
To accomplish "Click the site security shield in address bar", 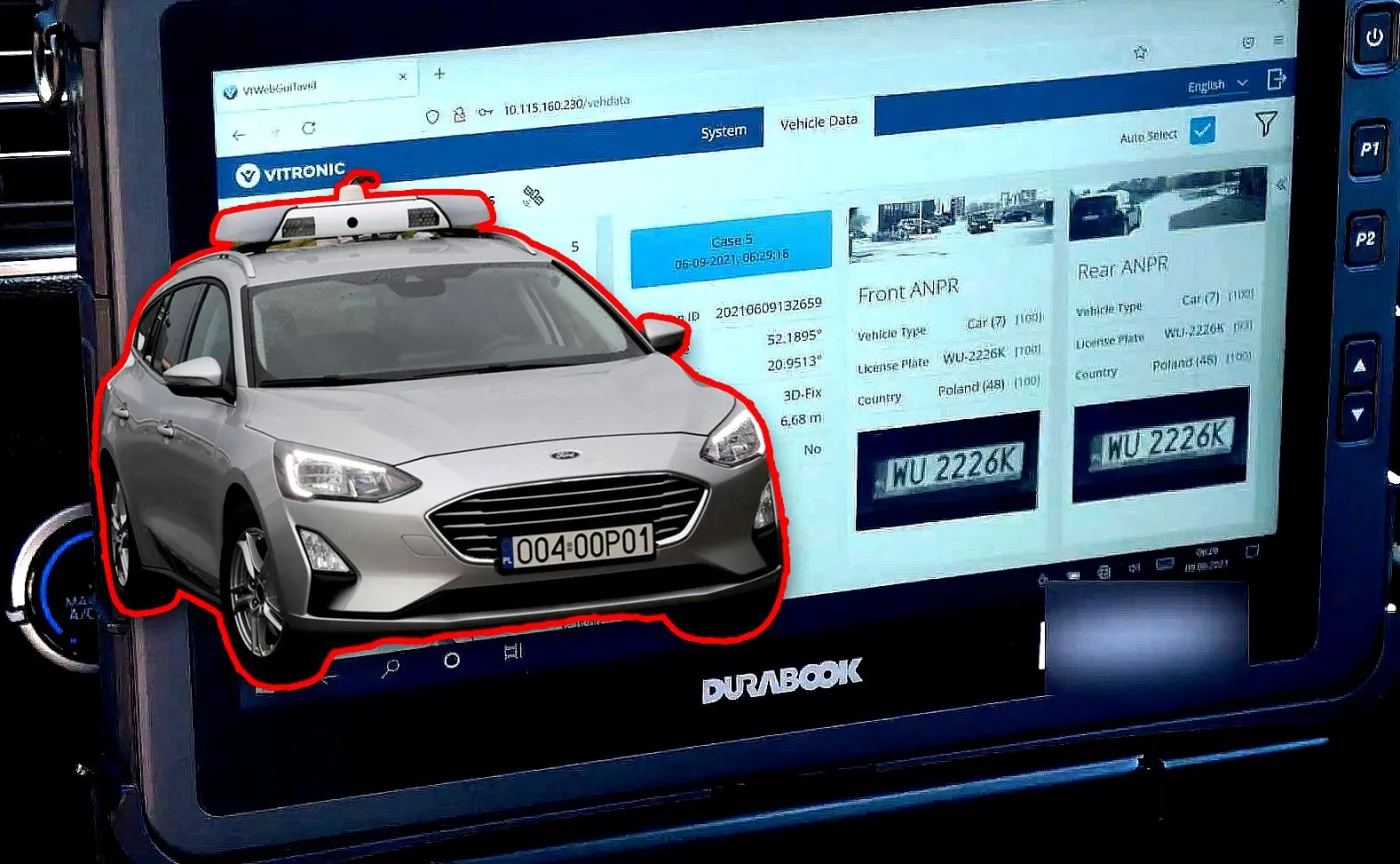I will tap(433, 116).
